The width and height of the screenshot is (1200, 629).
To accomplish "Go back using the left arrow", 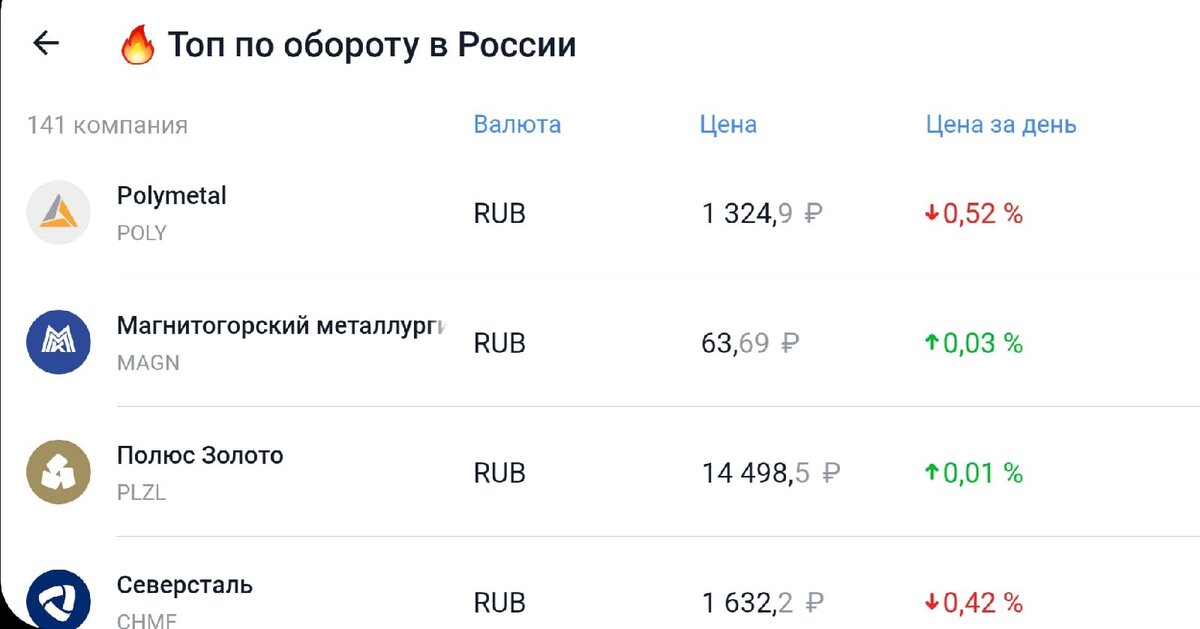I will [x=46, y=43].
